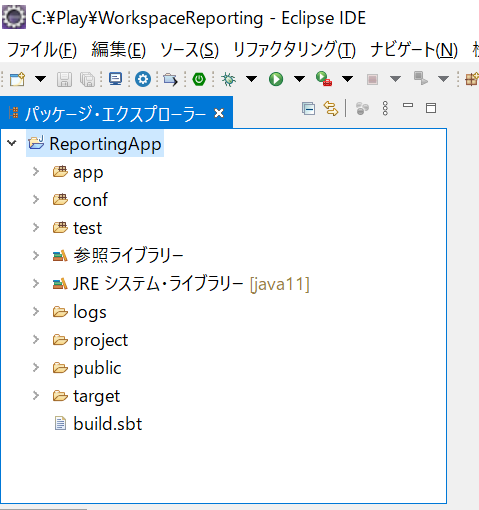The width and height of the screenshot is (479, 510).
Task: Expand the app source folder
Action: pos(36,172)
